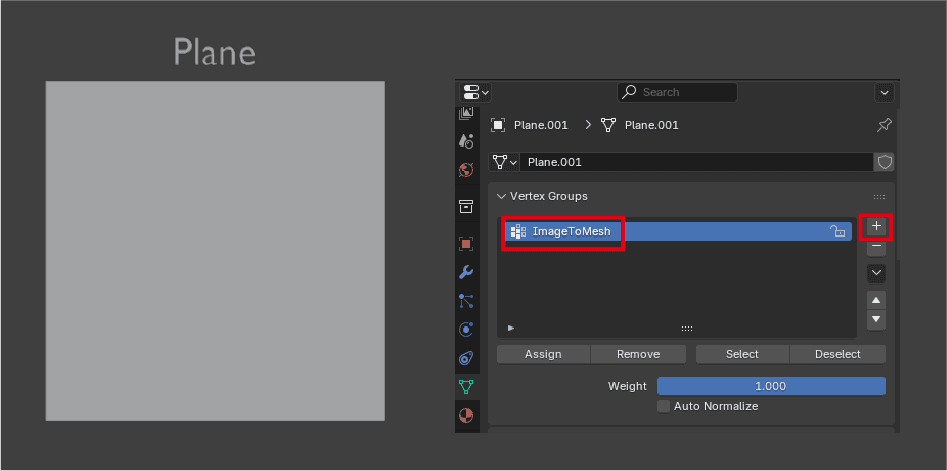Enable the Auto Normalize checkbox
The height and width of the screenshot is (471, 947).
pyautogui.click(x=663, y=406)
